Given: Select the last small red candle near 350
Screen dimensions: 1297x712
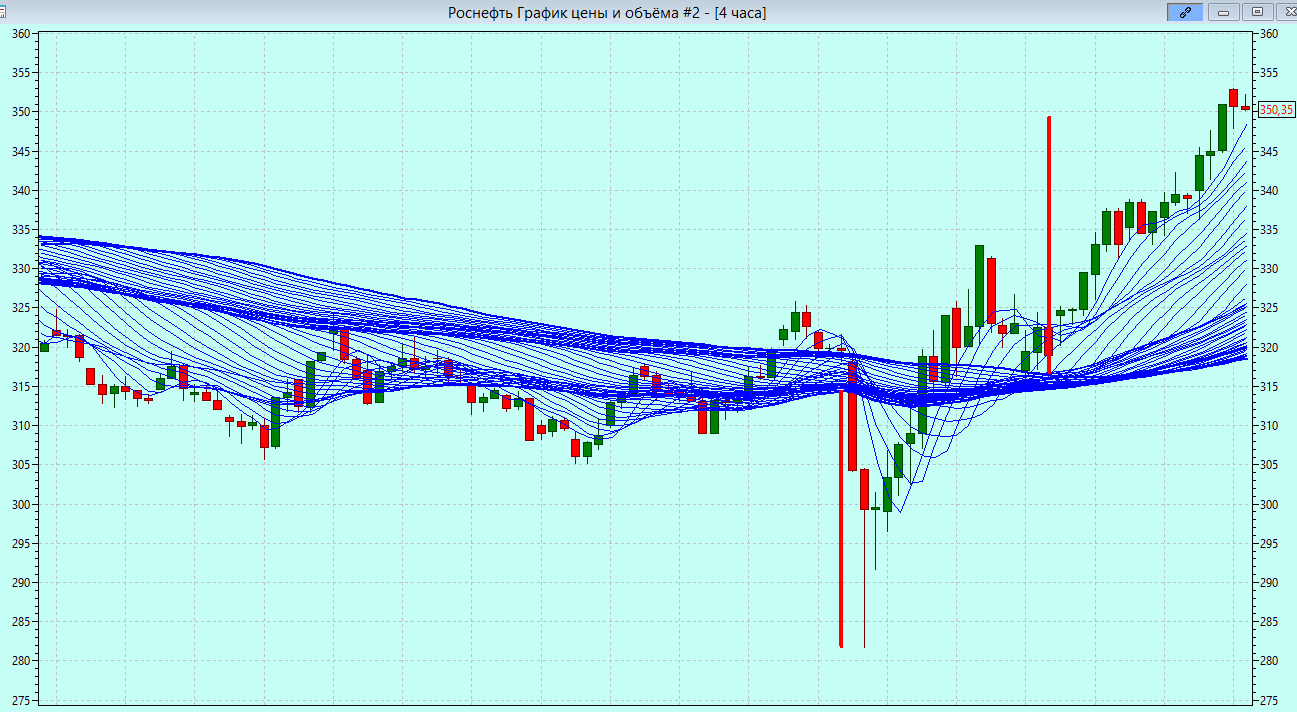Looking at the screenshot, I should point(1245,108).
